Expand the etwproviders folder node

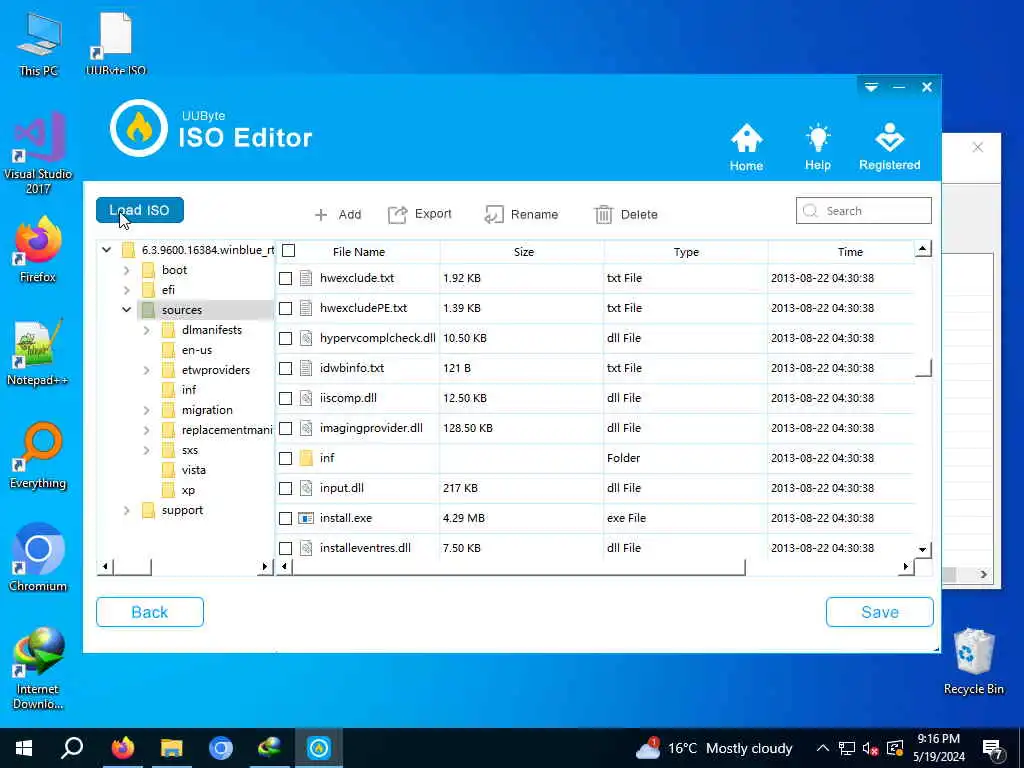pyautogui.click(x=147, y=370)
